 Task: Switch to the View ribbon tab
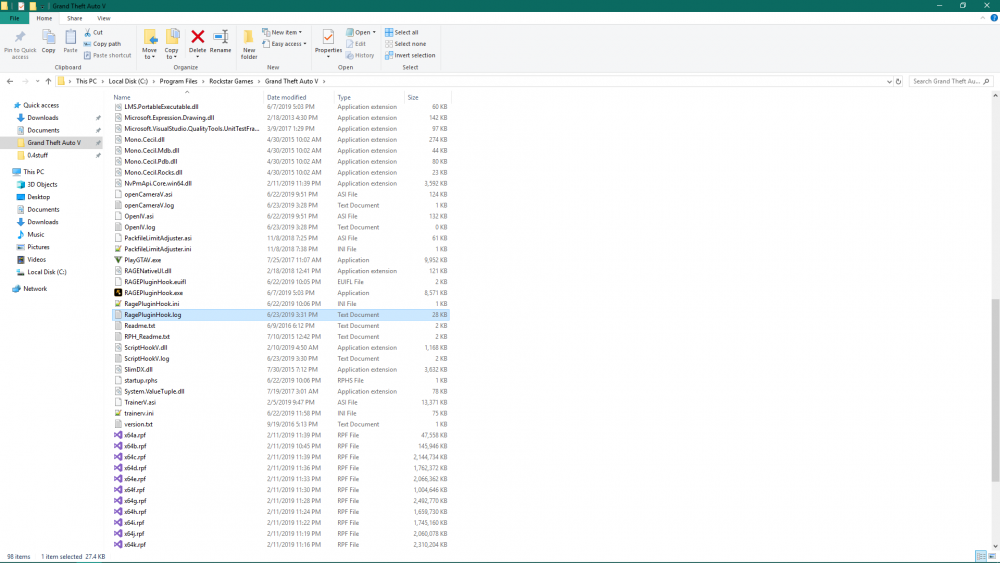coord(104,18)
